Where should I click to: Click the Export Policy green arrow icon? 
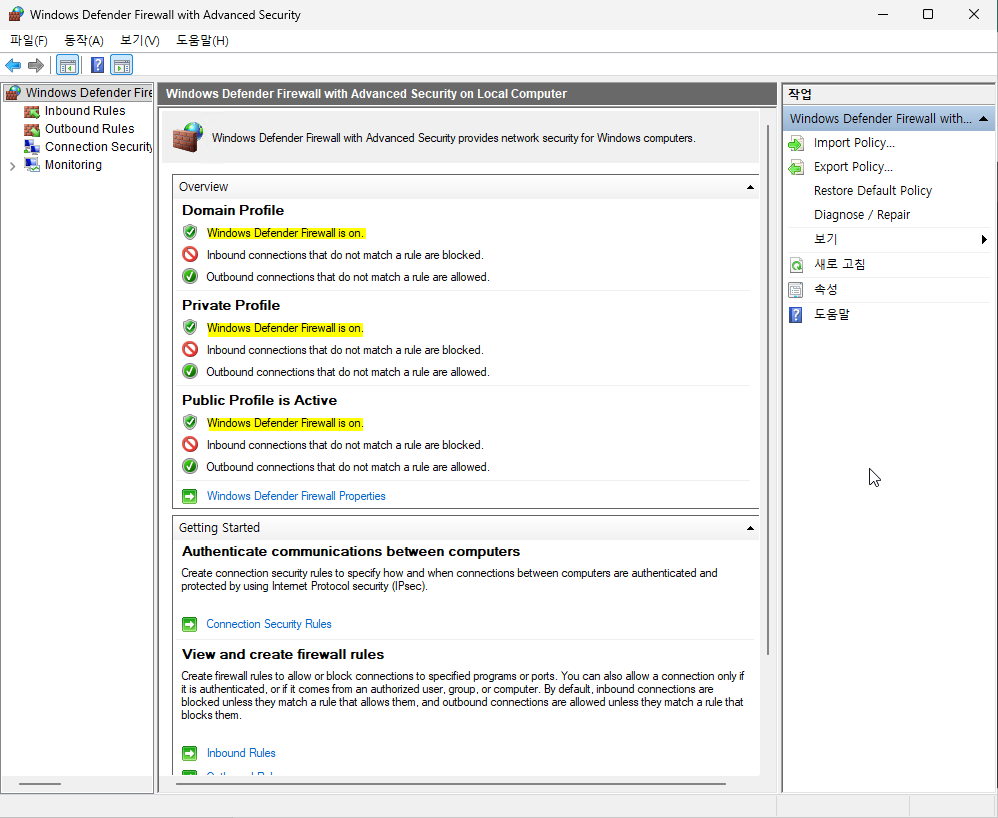tap(796, 167)
